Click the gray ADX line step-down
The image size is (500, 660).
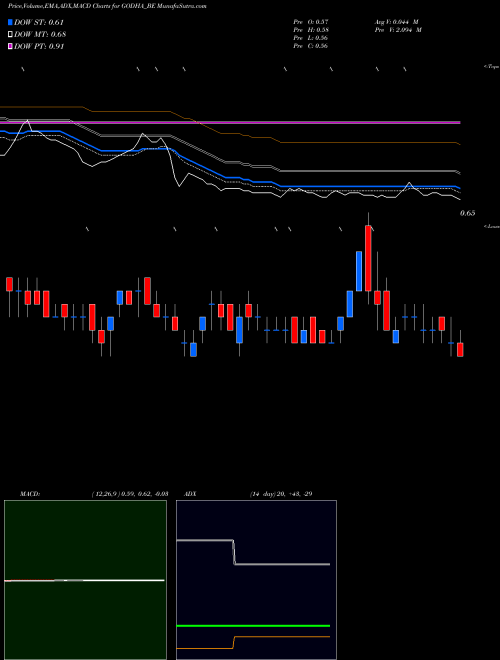click(x=234, y=552)
